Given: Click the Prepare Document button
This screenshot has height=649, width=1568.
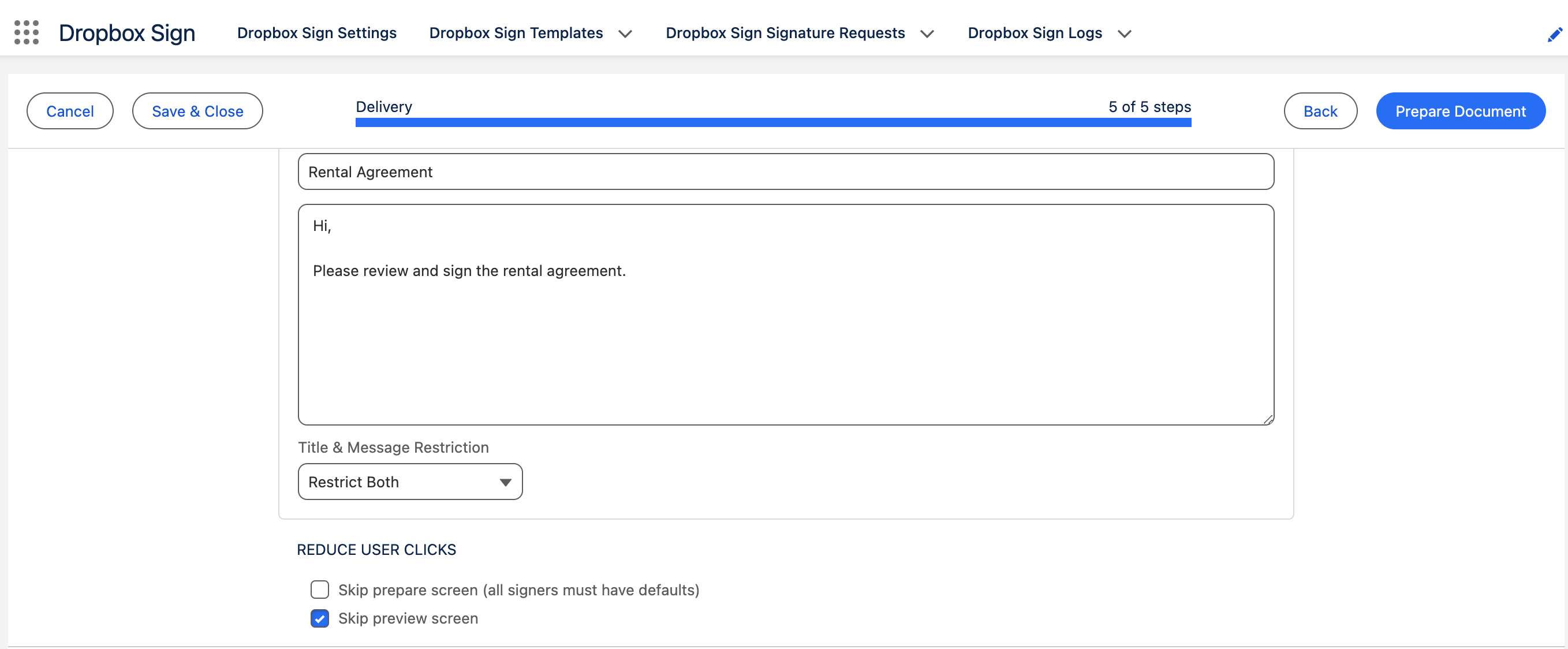Looking at the screenshot, I should tap(1459, 111).
